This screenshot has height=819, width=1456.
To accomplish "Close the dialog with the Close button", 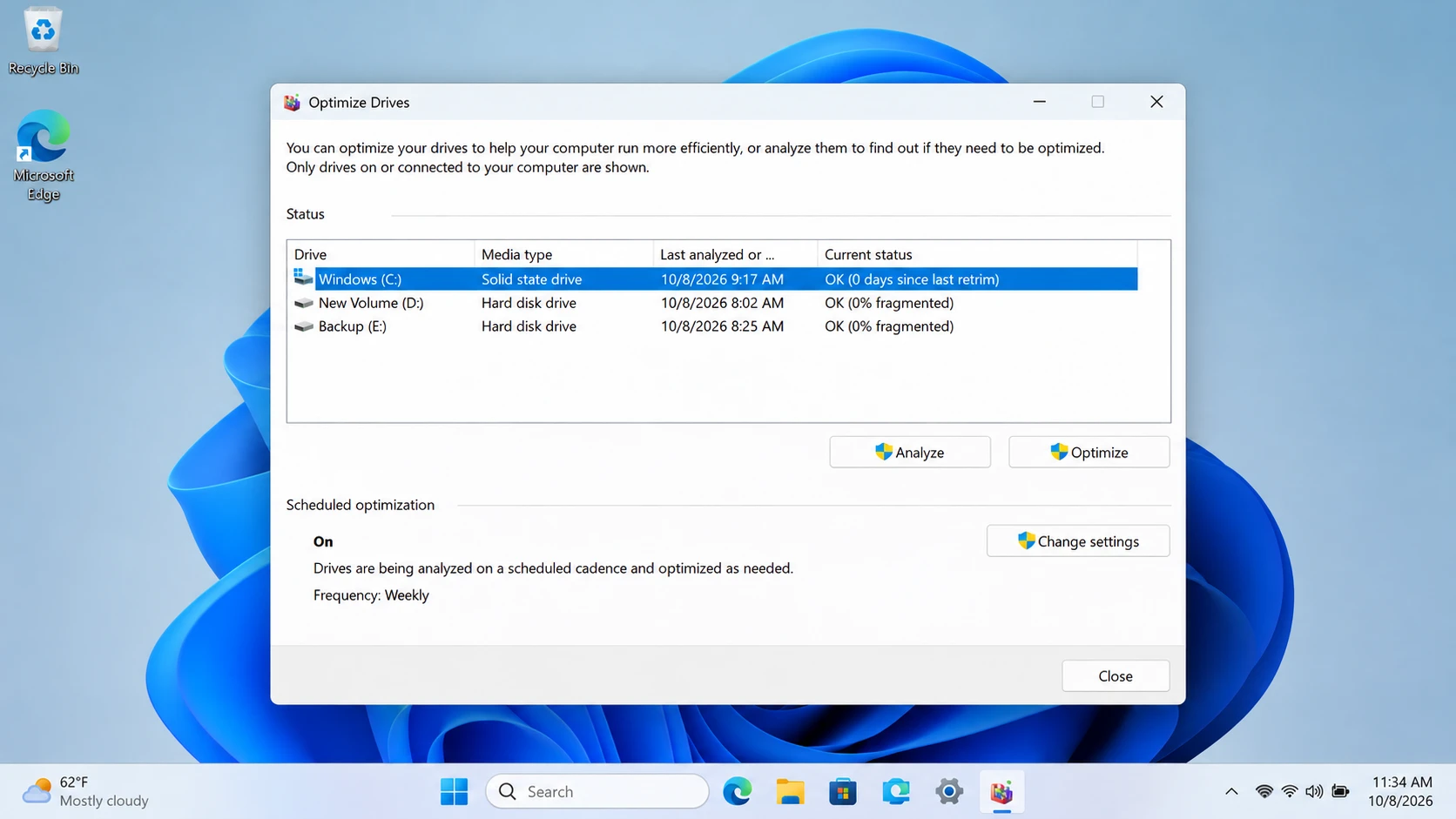I will pos(1116,675).
